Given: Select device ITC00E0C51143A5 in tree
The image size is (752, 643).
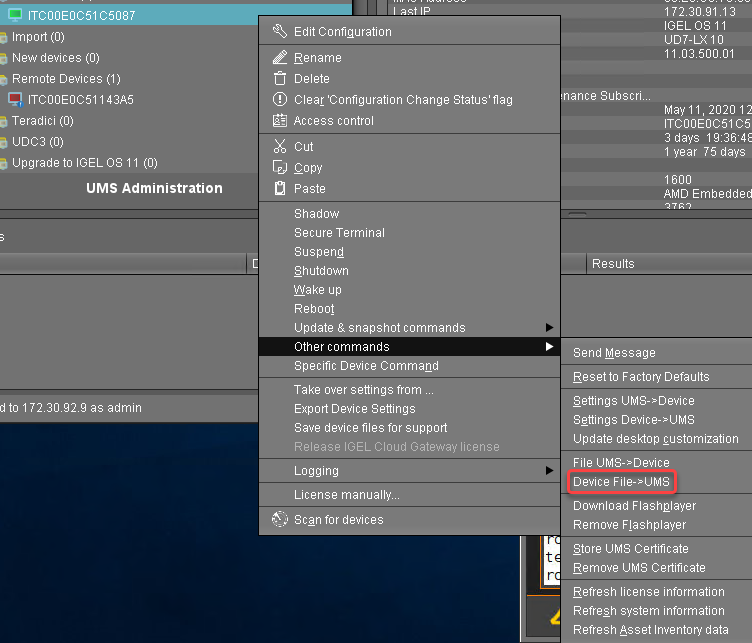Looking at the screenshot, I should tap(80, 100).
